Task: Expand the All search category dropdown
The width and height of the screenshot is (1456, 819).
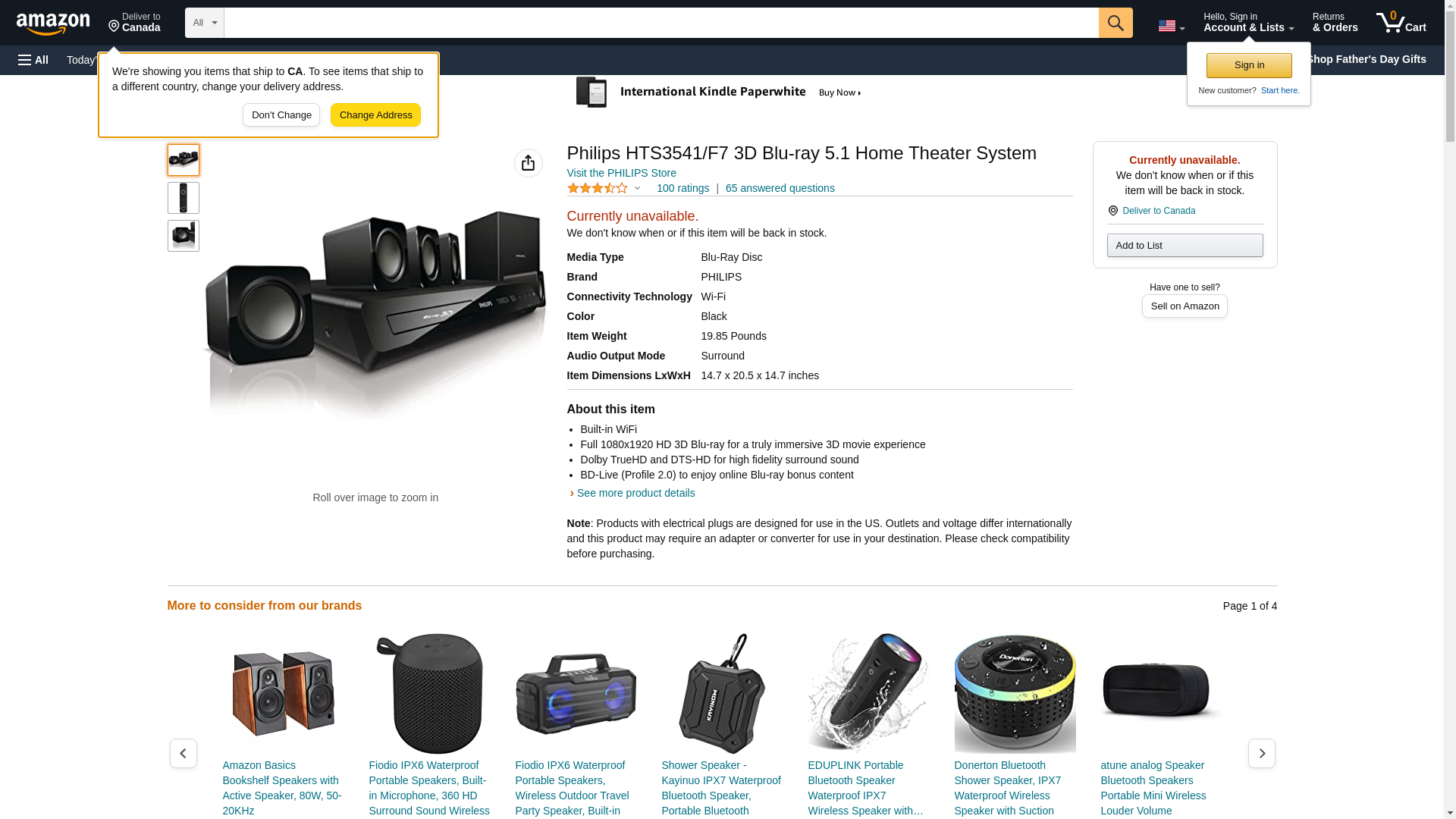Action: (x=205, y=23)
